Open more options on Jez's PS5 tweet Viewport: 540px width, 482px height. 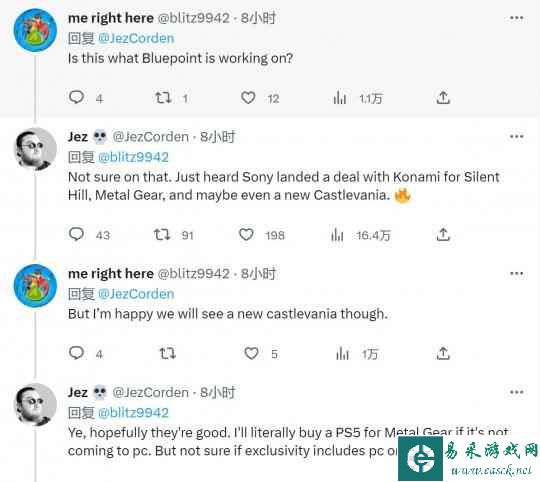tap(517, 392)
